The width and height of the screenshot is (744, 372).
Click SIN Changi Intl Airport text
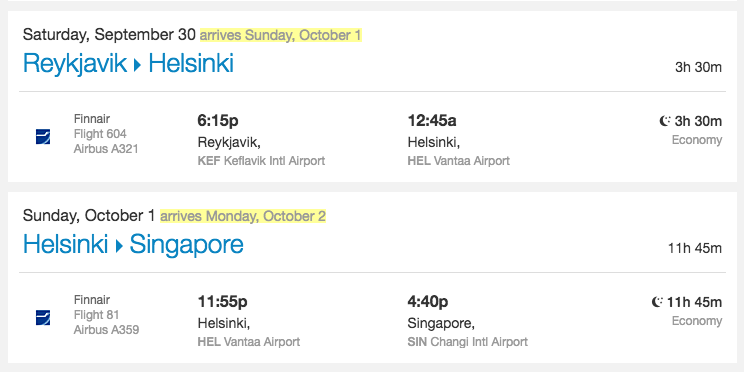click(x=467, y=342)
